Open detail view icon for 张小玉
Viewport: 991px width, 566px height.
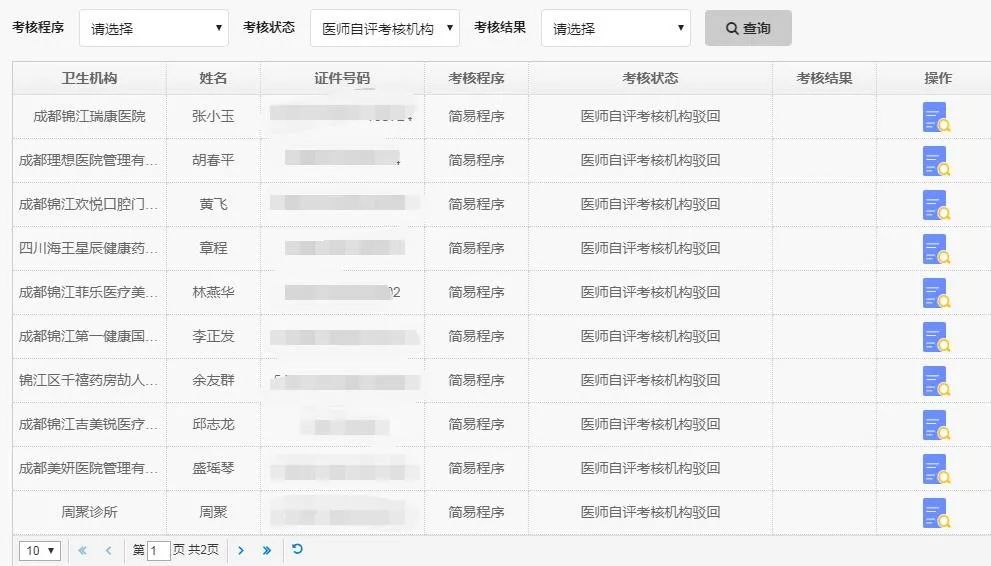tap(937, 117)
